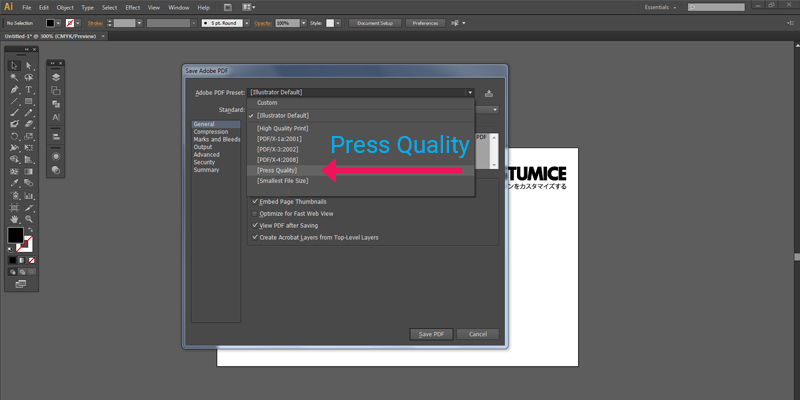Choose the Rectangle tool
Screen dimensions: 800x400
coord(29,101)
